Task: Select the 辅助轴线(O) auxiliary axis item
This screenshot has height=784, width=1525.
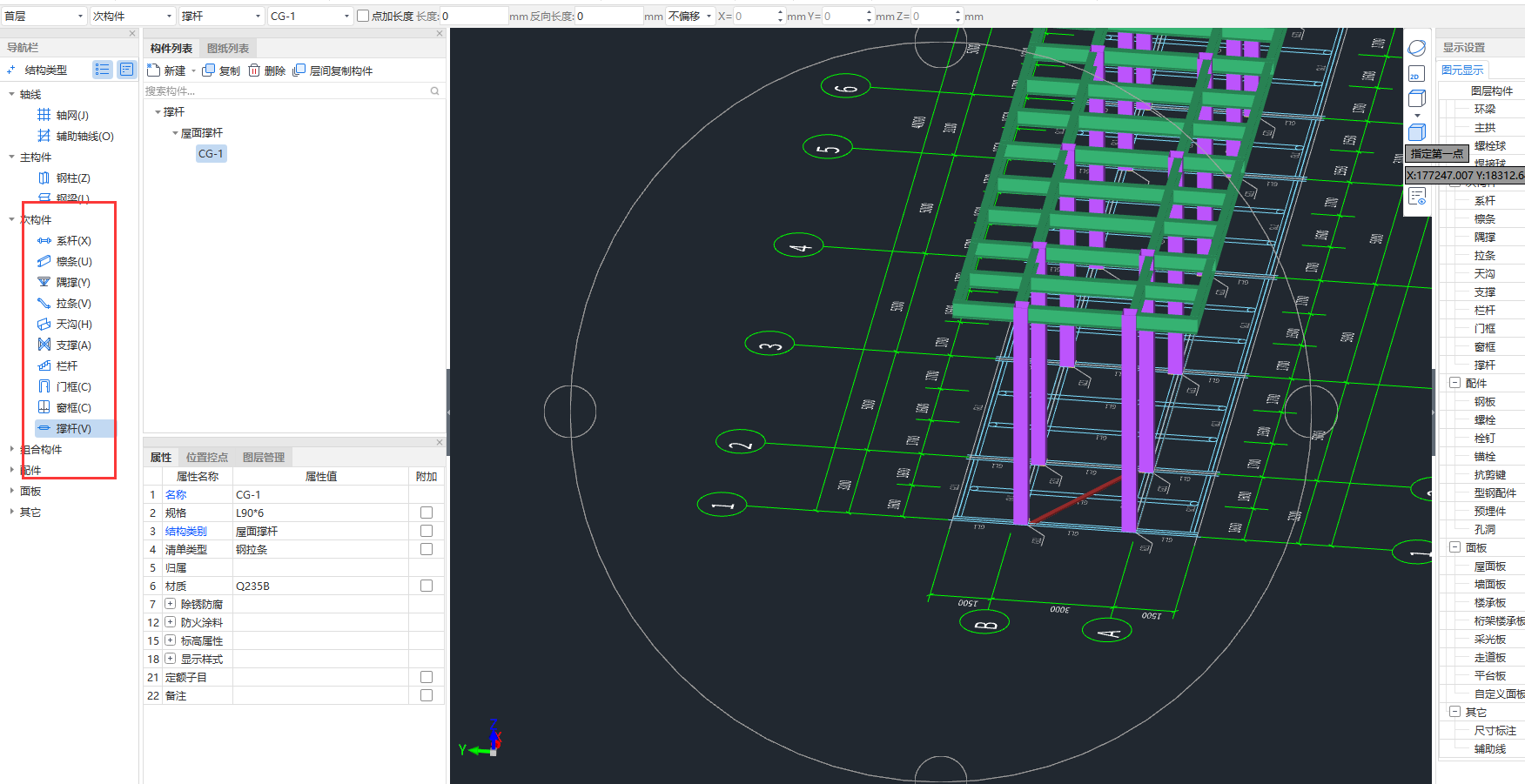Action: point(75,136)
